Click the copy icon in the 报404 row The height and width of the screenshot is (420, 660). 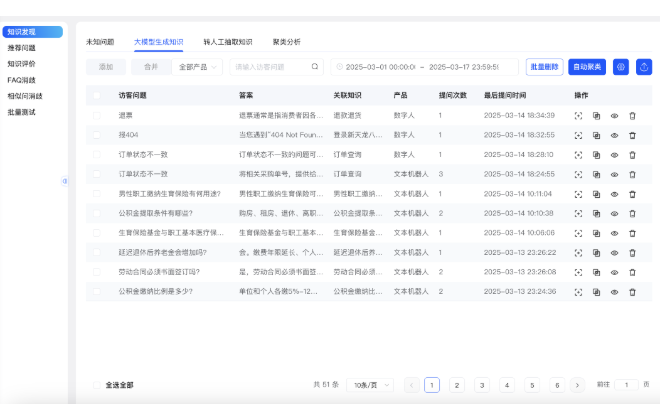[x=596, y=135]
